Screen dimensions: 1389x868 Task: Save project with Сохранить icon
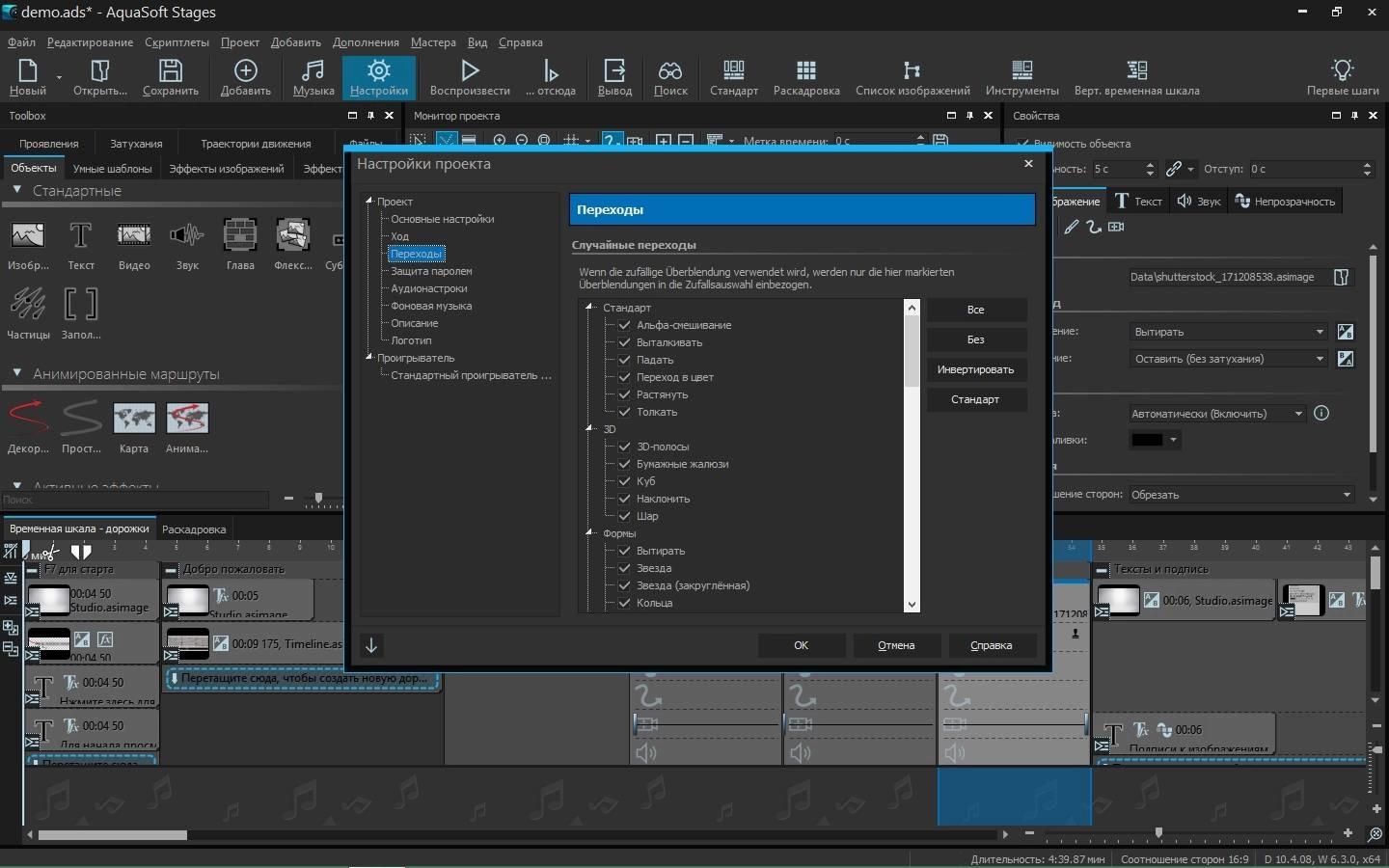[171, 77]
